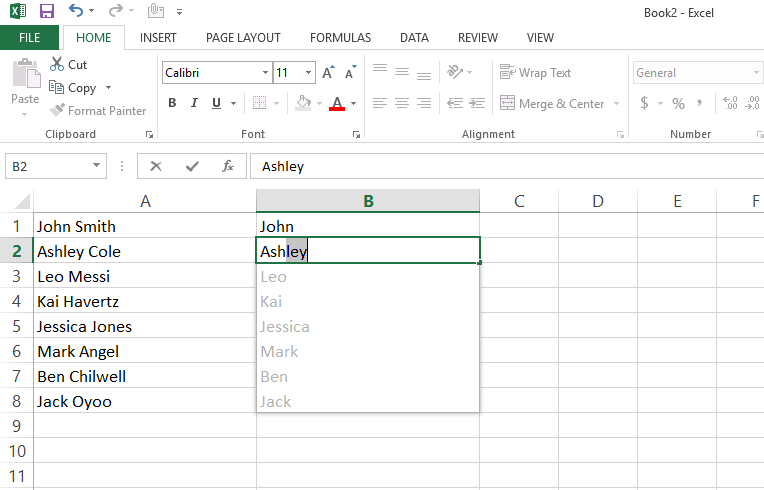Image resolution: width=764 pixels, height=490 pixels.
Task: Toggle Wrap Text on
Action: 536,73
